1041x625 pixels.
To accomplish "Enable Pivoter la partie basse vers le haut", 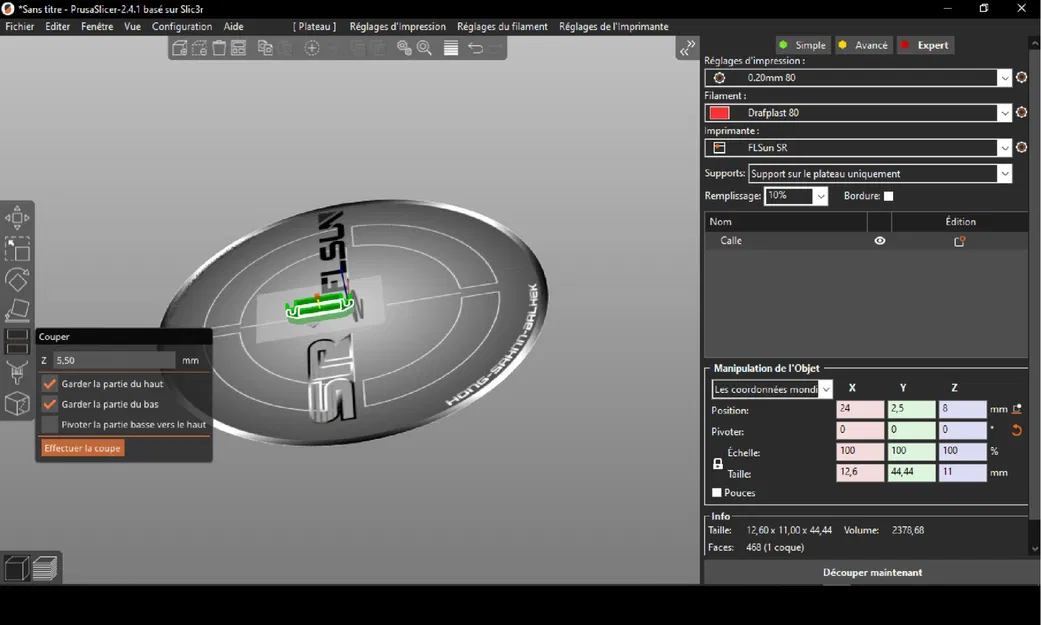I will [50, 425].
